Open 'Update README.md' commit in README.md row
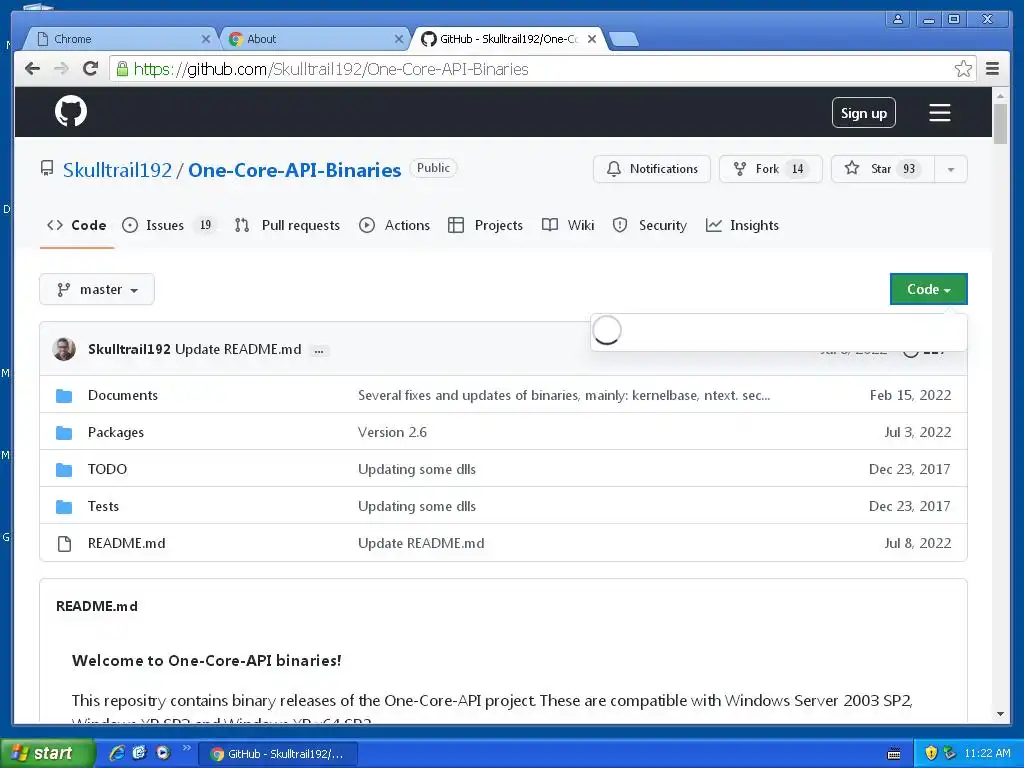The height and width of the screenshot is (768, 1024). click(421, 543)
